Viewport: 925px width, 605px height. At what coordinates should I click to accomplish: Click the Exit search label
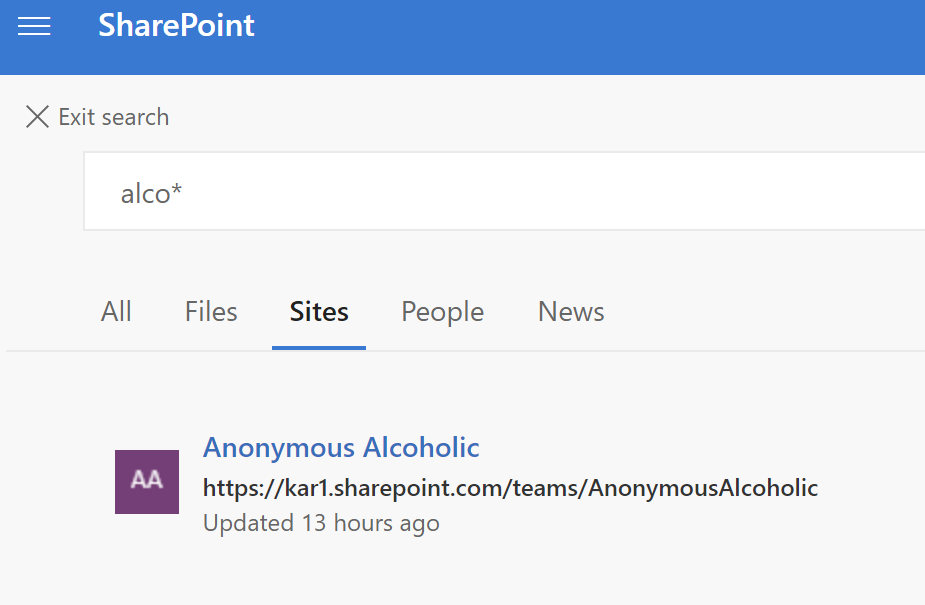tap(114, 117)
